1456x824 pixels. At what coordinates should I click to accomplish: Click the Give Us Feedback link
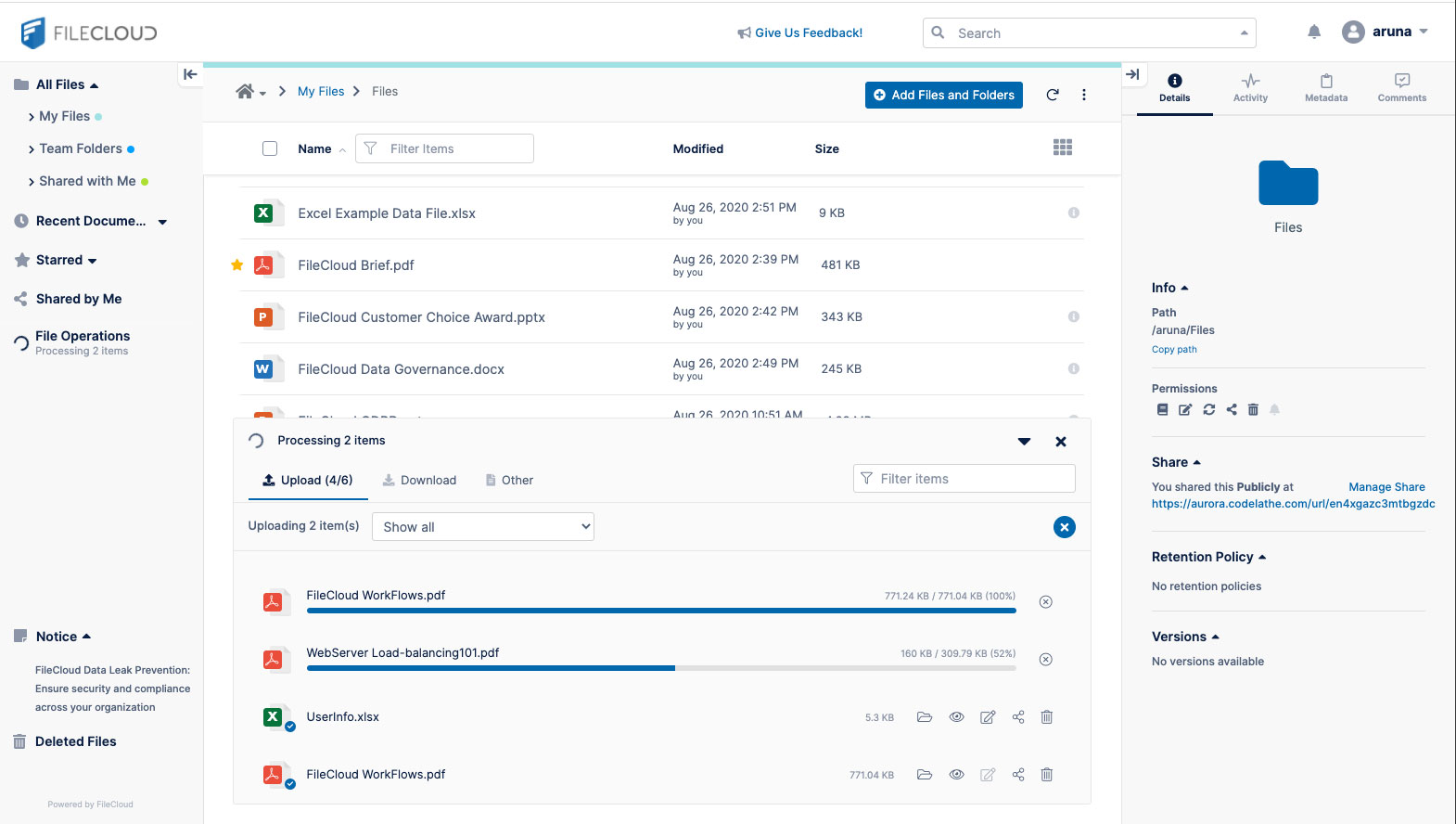tap(800, 32)
